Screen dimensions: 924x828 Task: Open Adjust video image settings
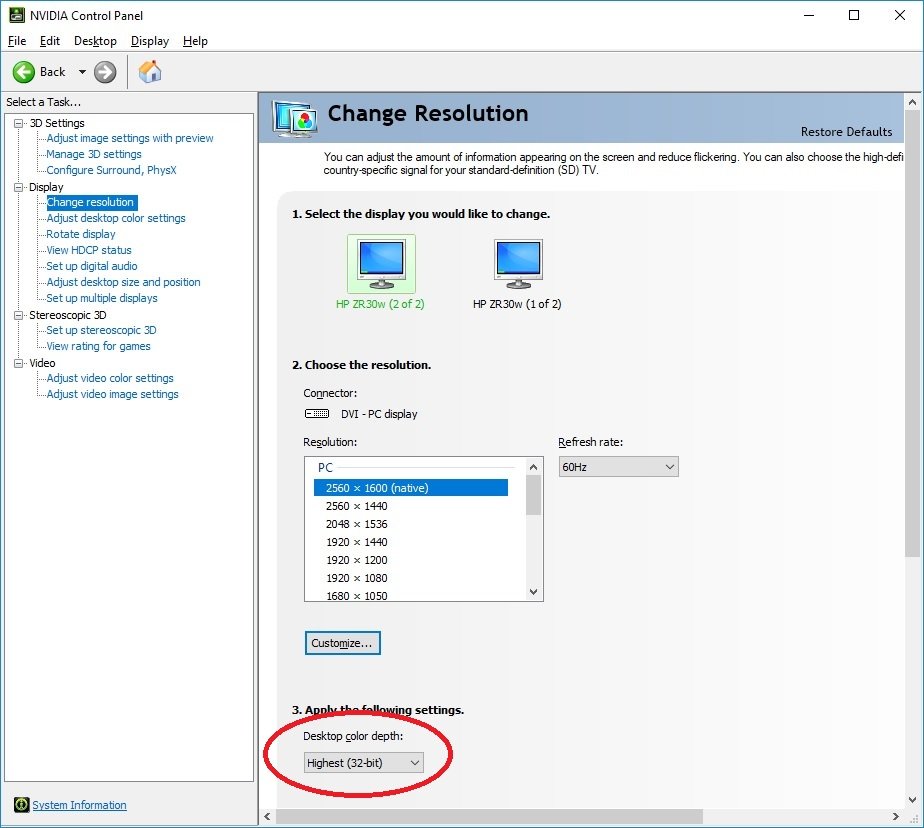tap(112, 394)
